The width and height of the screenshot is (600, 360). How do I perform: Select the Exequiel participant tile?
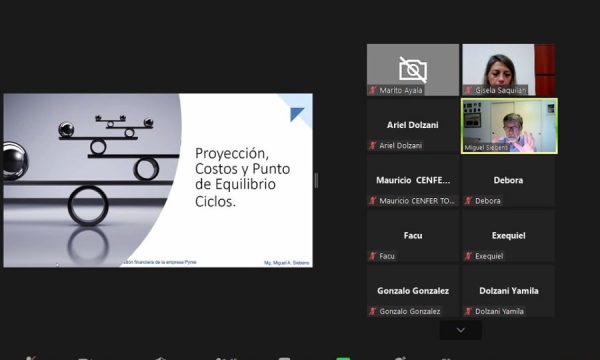[509, 237]
